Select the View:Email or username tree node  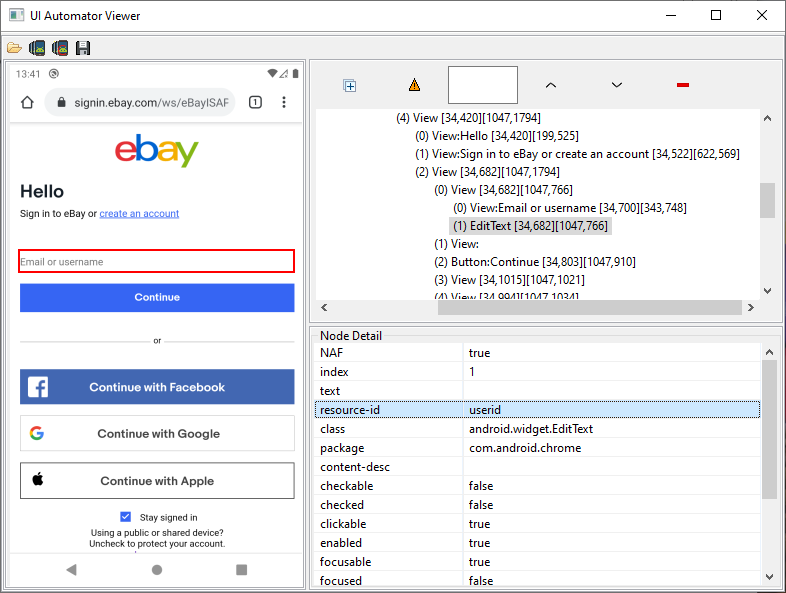click(569, 208)
